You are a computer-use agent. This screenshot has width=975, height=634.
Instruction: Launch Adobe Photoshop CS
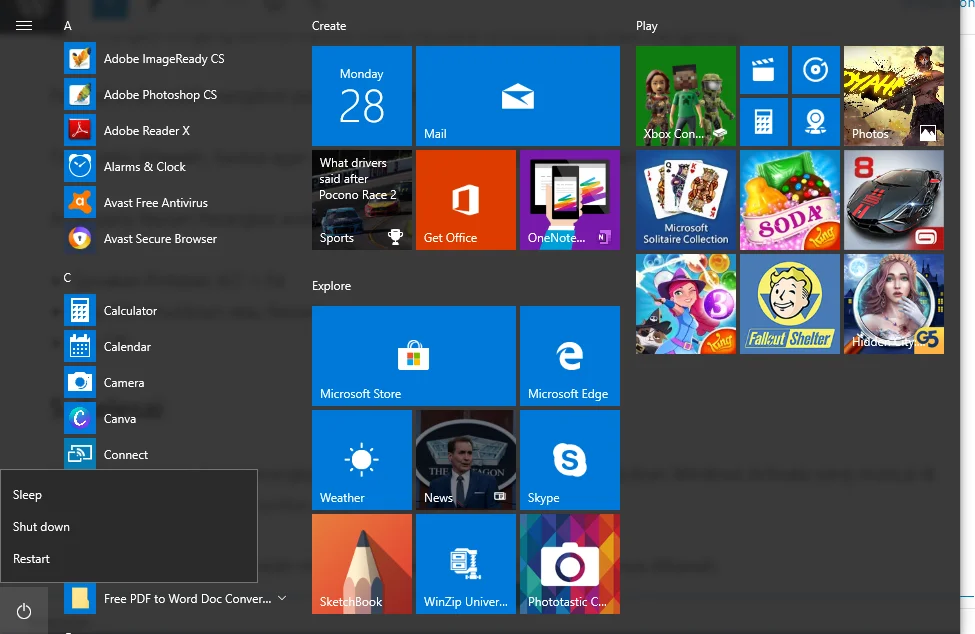(174, 94)
